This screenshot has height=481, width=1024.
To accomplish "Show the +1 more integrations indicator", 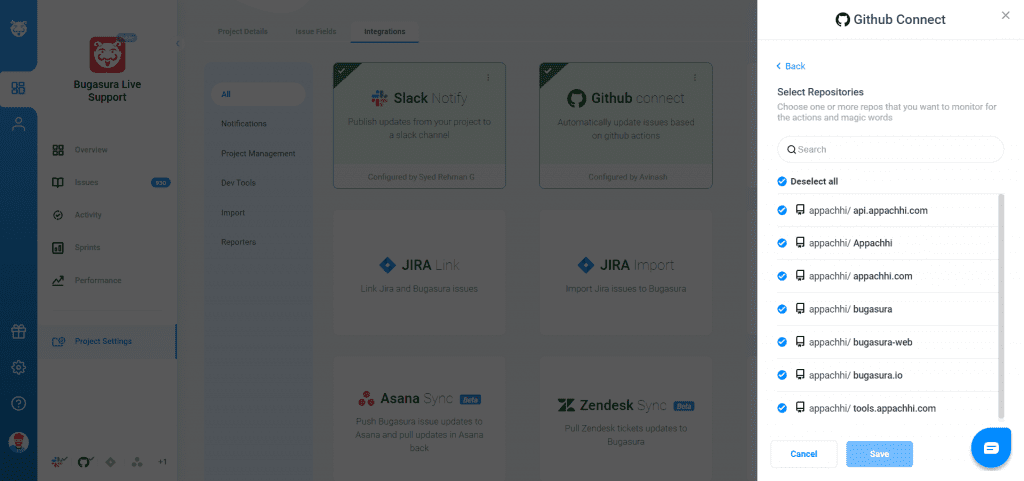I will [163, 462].
